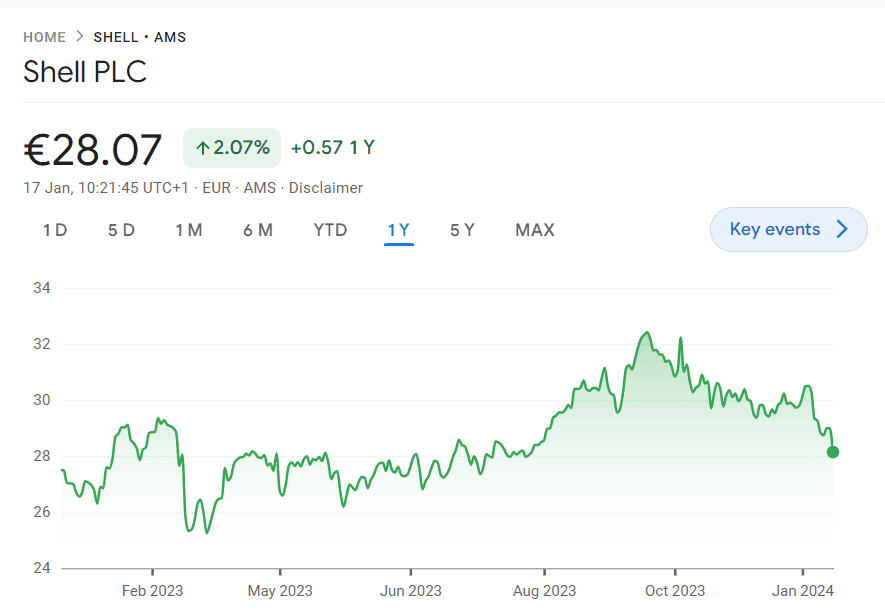The height and width of the screenshot is (614, 885).
Task: Click the up arrow in percentage badge
Action: coord(202,148)
